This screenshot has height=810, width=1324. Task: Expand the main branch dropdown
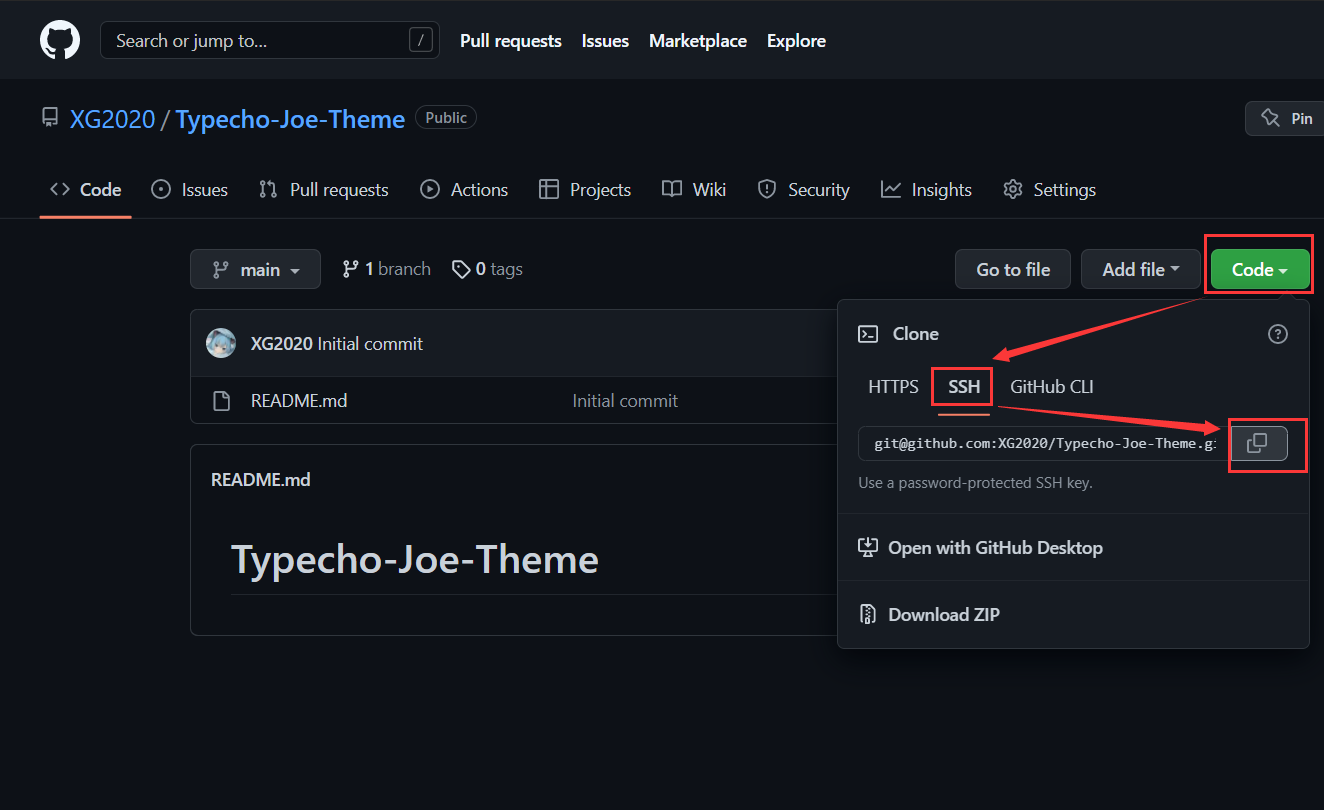(x=255, y=269)
